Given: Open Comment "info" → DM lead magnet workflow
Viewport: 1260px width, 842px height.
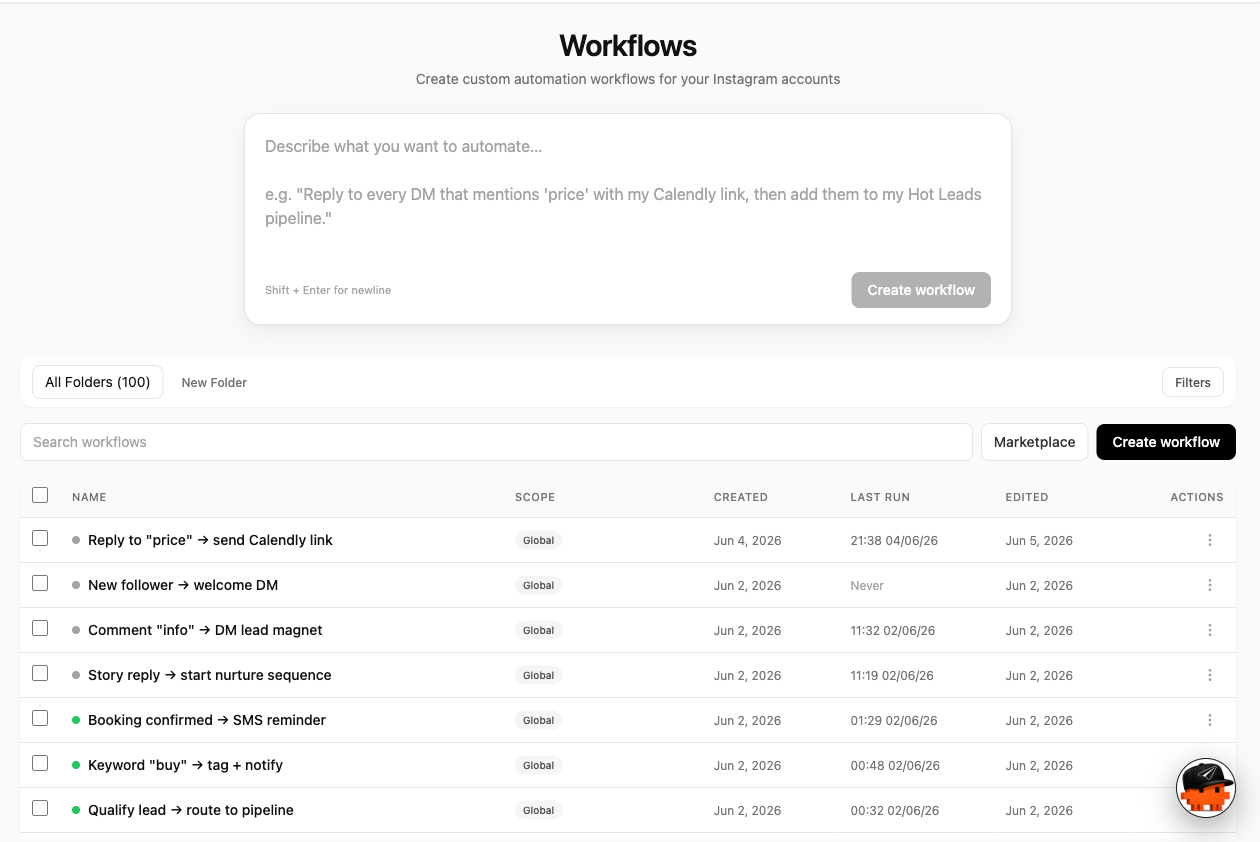Looking at the screenshot, I should click(205, 630).
